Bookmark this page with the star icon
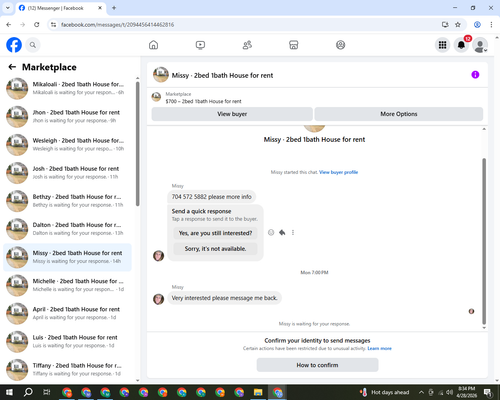 pyautogui.click(x=458, y=25)
